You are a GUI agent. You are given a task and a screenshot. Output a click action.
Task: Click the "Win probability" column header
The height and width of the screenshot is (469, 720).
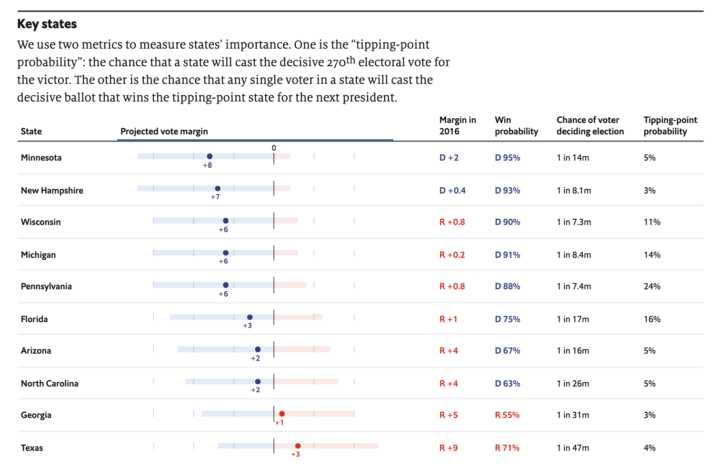tap(512, 126)
